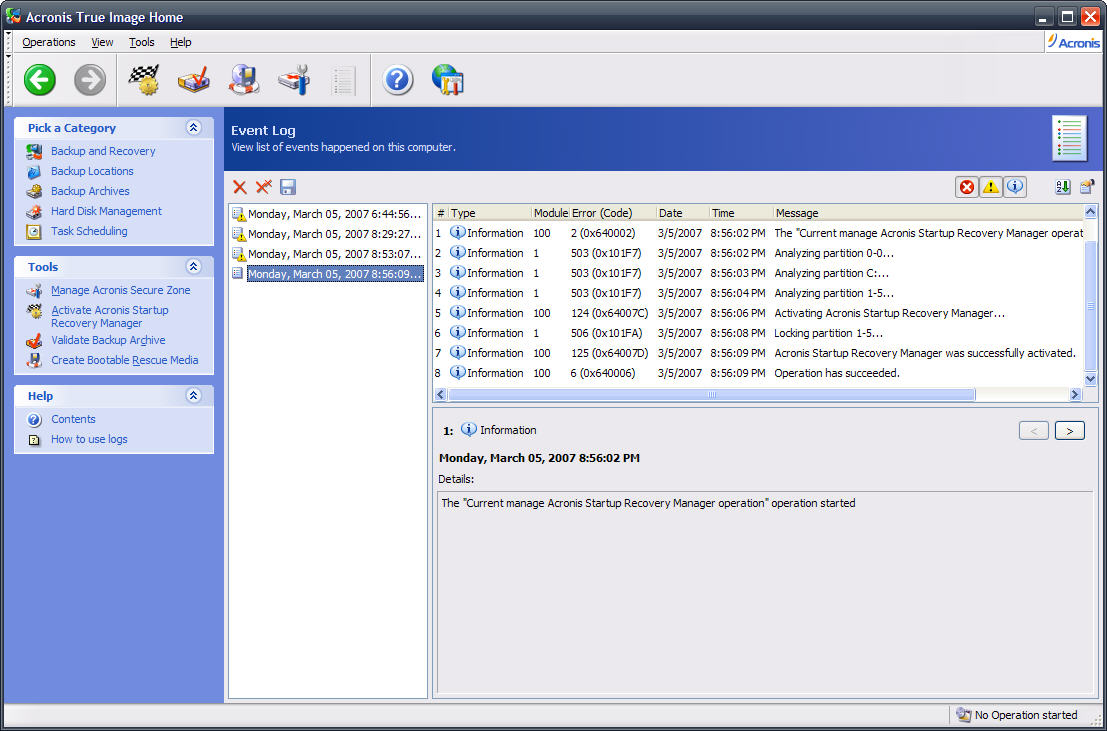1107x731 pixels.
Task: Click the greyed-out log list toolbar icon
Action: pos(344,81)
